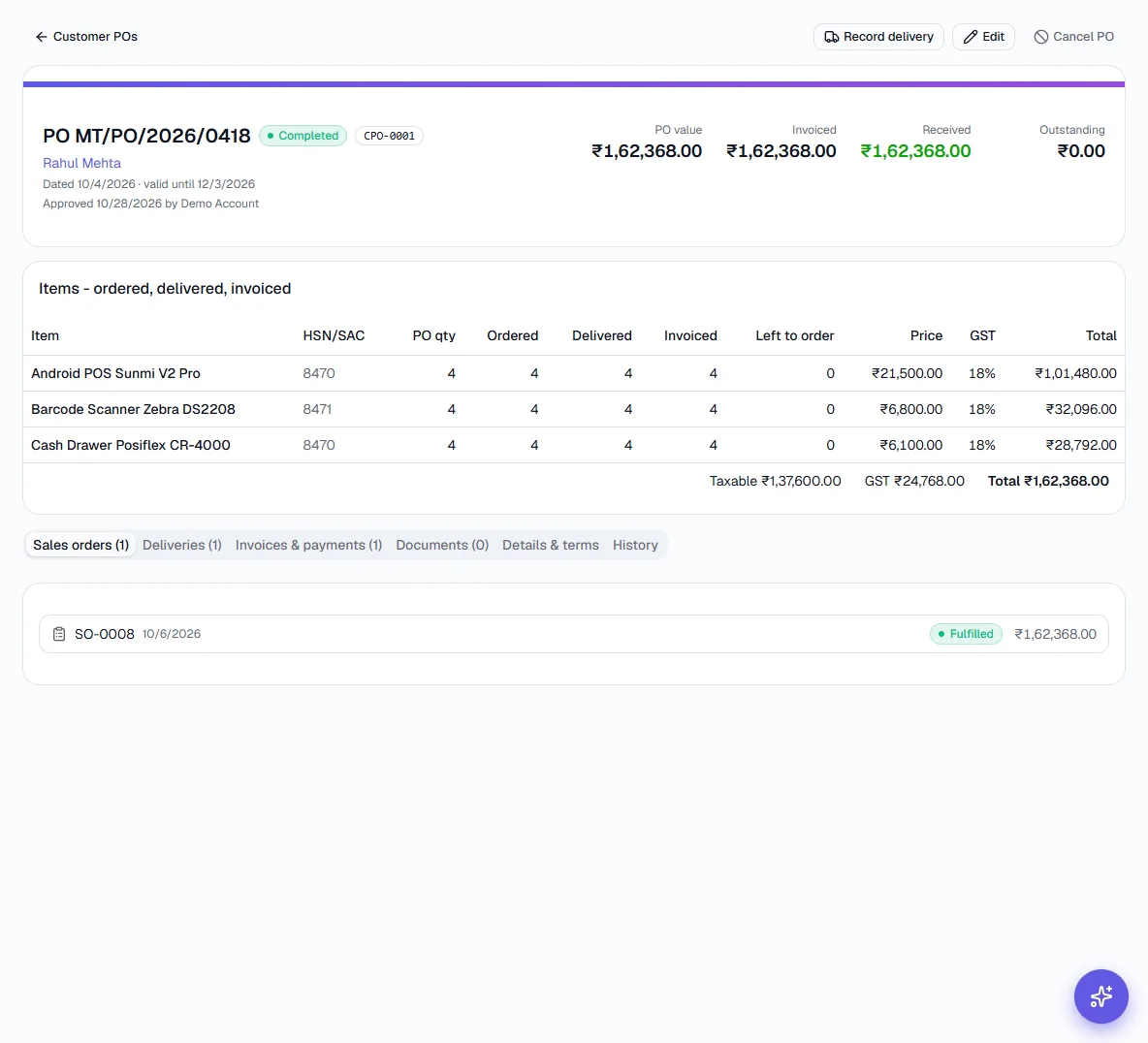Click the Record delivery button
Viewport: 1148px width, 1043px height.
(x=878, y=37)
